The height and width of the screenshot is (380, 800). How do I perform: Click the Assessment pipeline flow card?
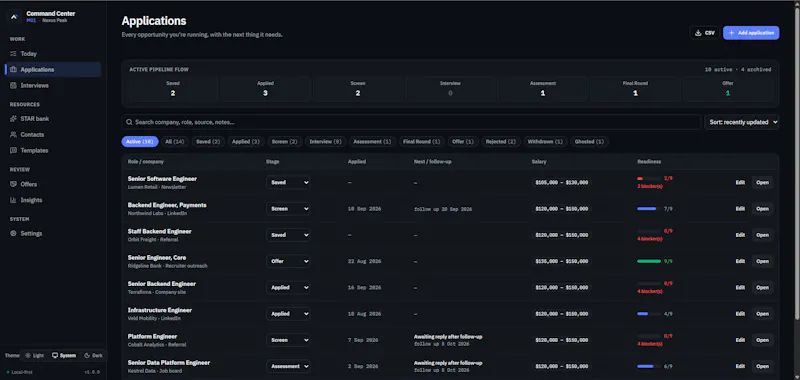[543, 89]
